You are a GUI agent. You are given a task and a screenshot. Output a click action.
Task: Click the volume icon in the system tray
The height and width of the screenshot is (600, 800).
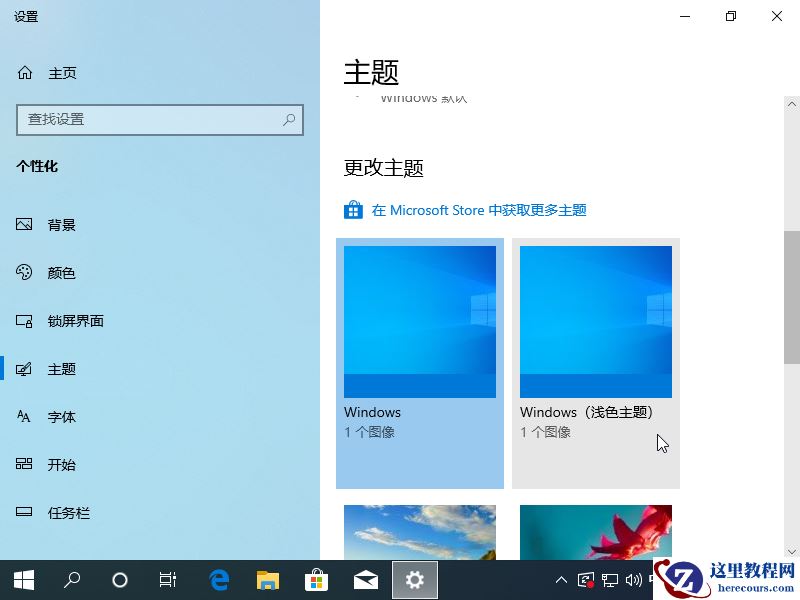click(634, 579)
